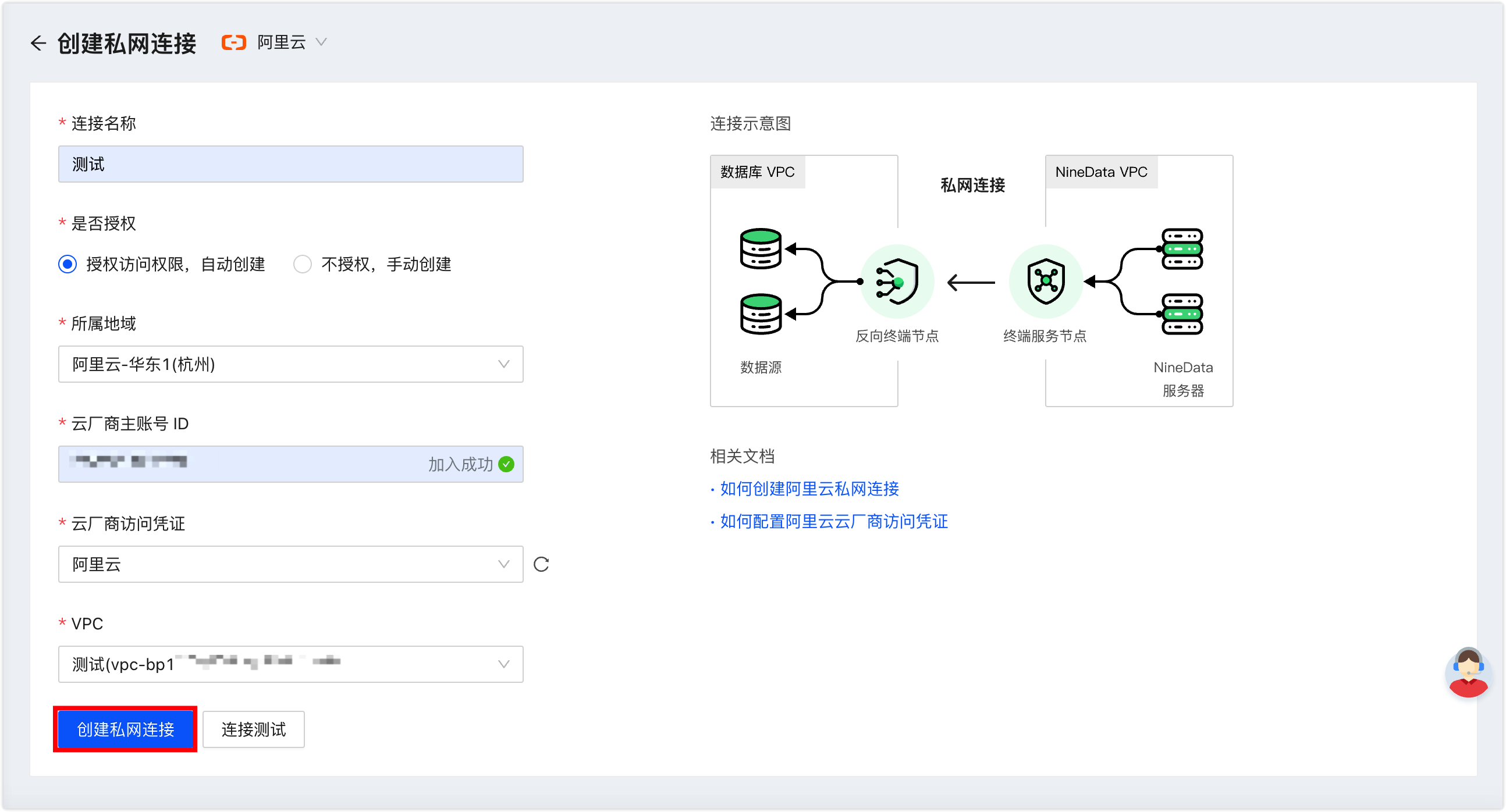Click the 创建私网连接 page title
Image resolution: width=1506 pixels, height=812 pixels.
click(x=127, y=44)
